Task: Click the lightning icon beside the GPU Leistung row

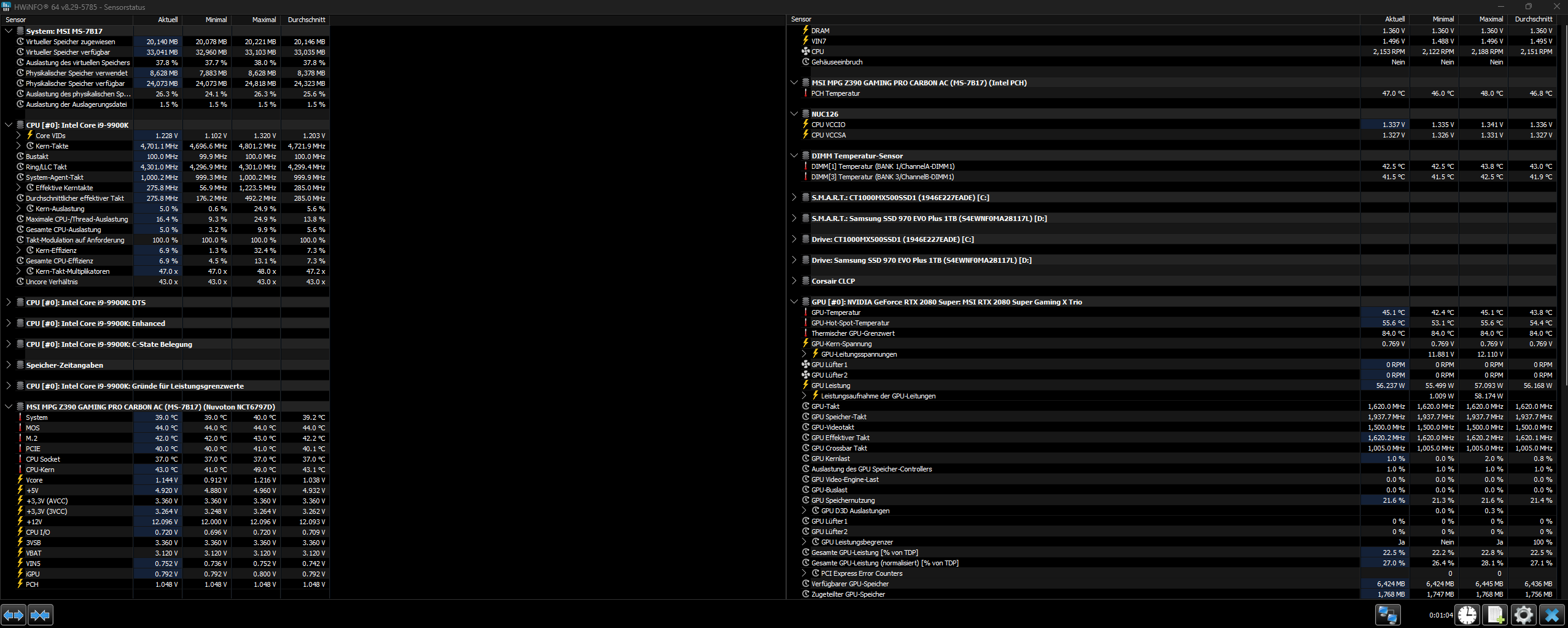Action: (x=805, y=386)
